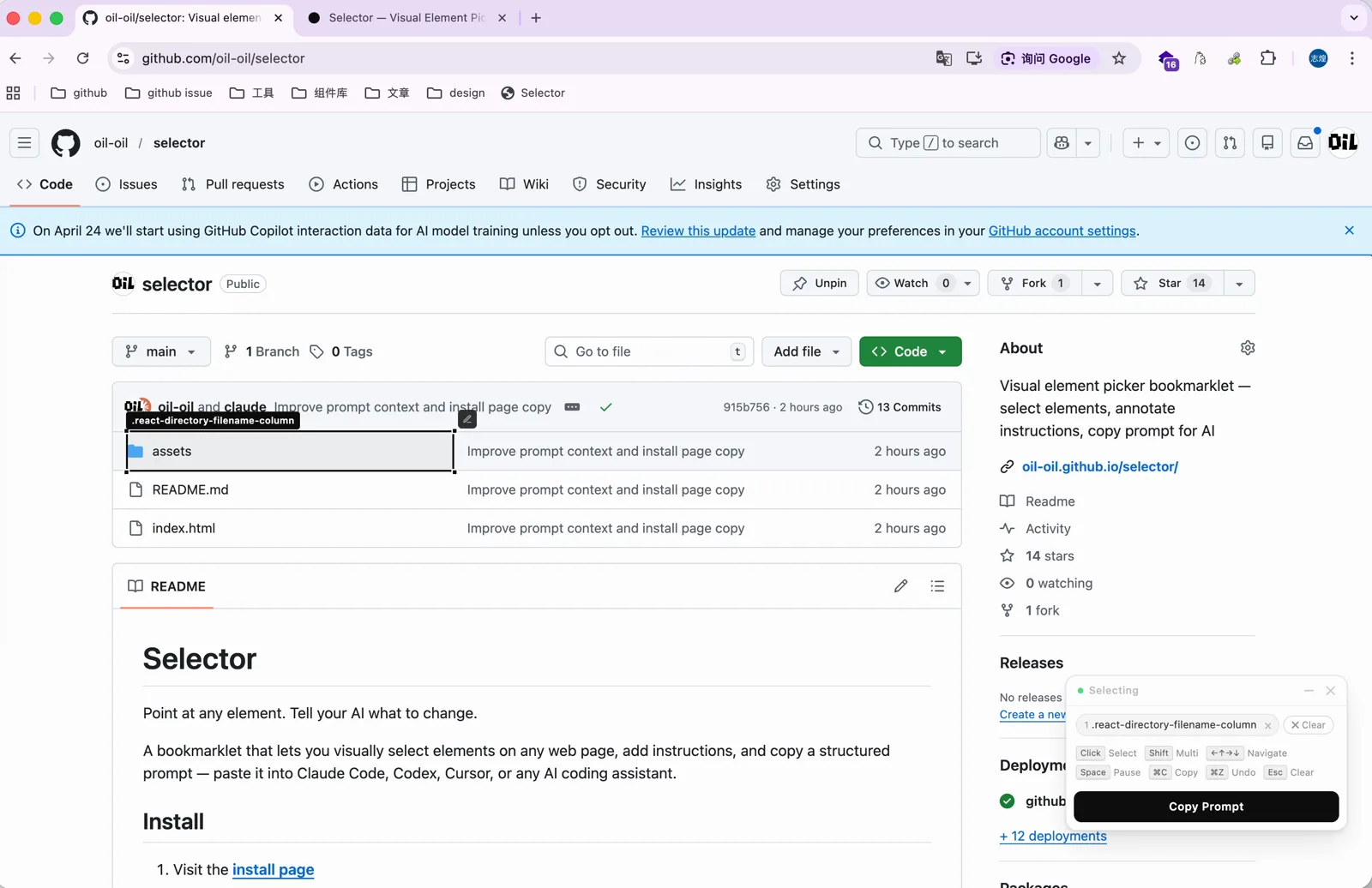
Task: Click the translate page icon in address bar
Action: pyautogui.click(x=944, y=58)
